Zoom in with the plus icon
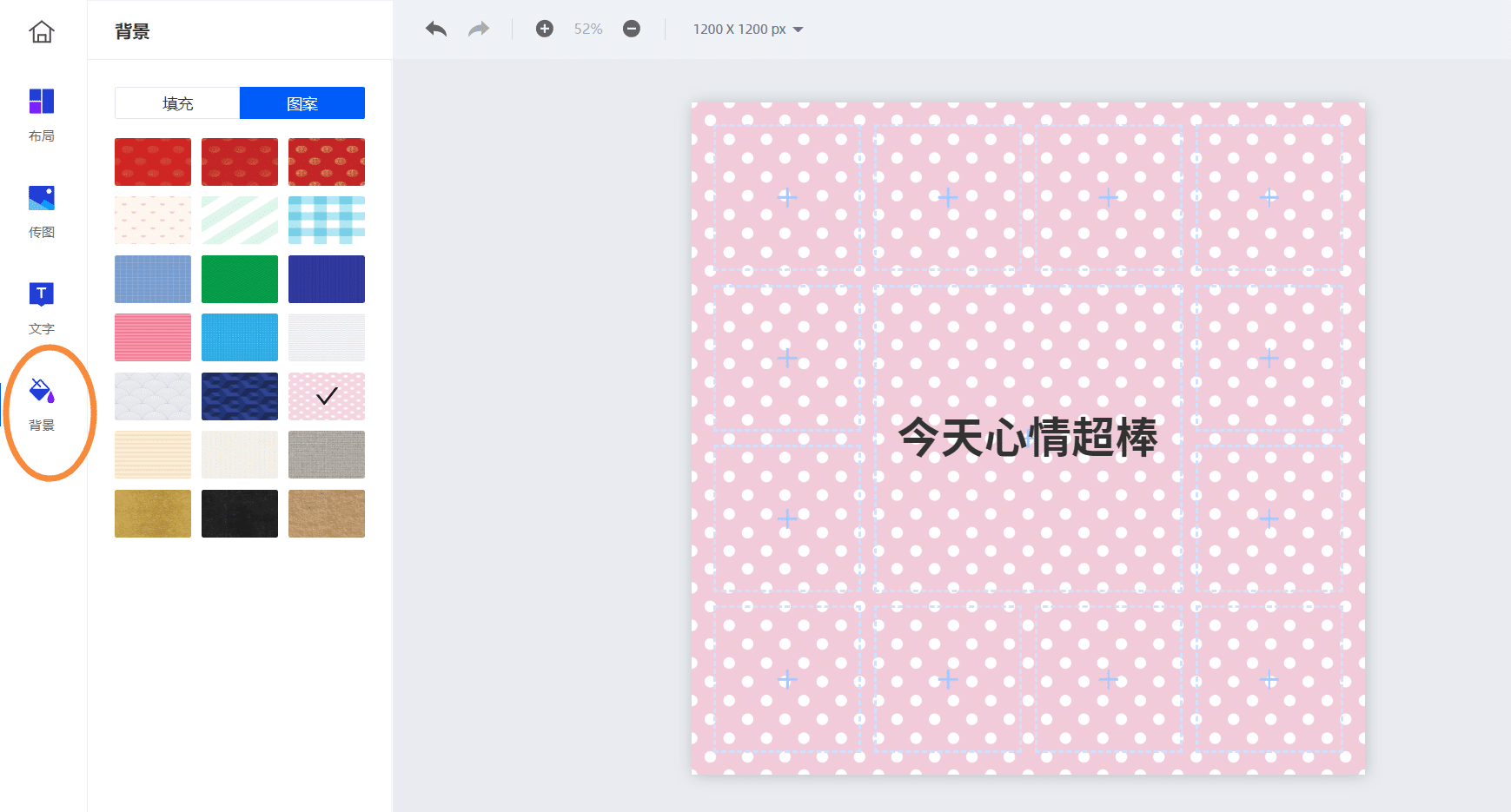 (x=545, y=29)
